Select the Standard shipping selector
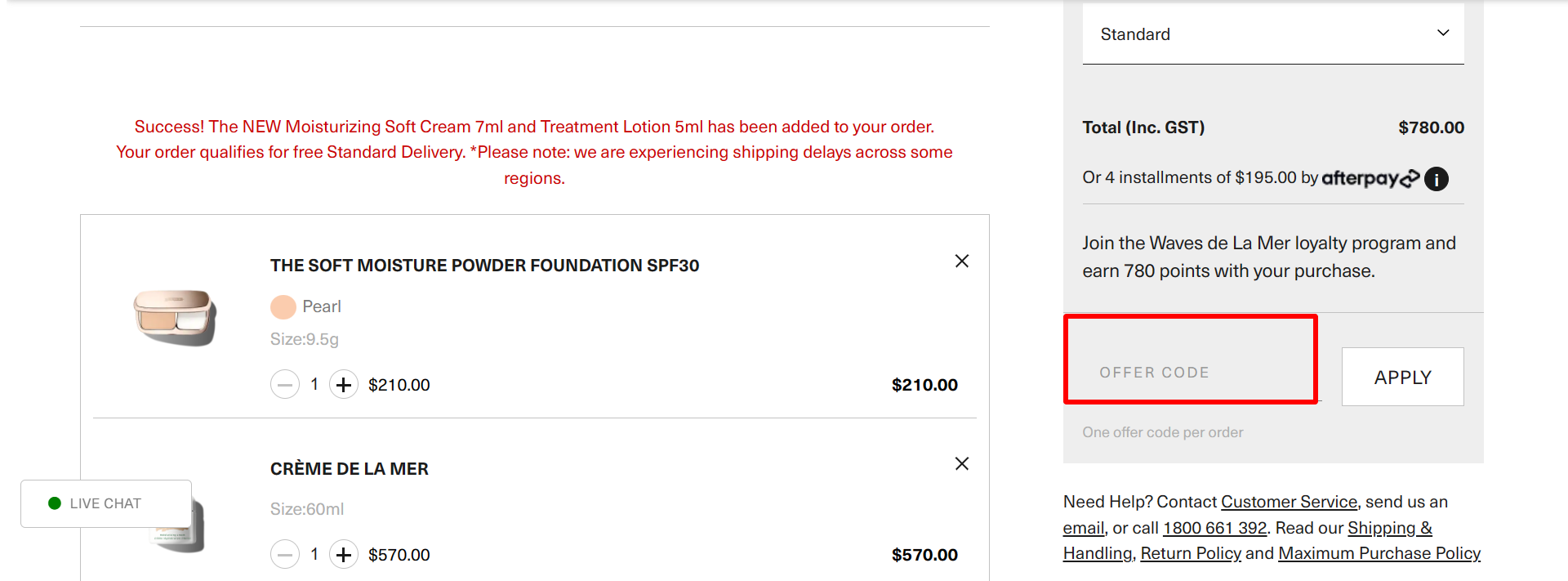Image resolution: width=1568 pixels, height=581 pixels. click(1272, 34)
